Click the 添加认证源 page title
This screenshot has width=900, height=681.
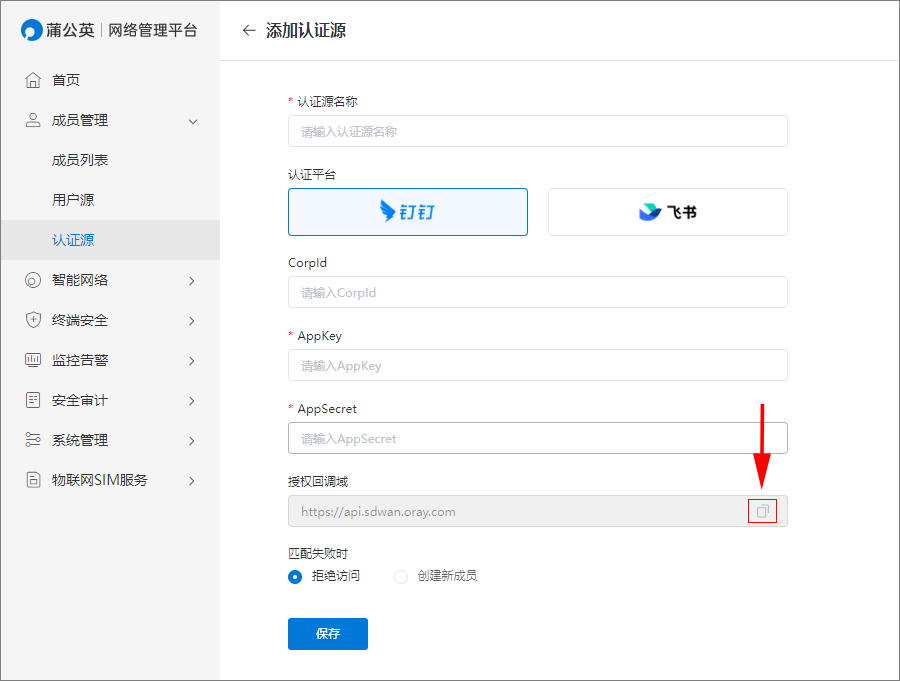pos(306,30)
